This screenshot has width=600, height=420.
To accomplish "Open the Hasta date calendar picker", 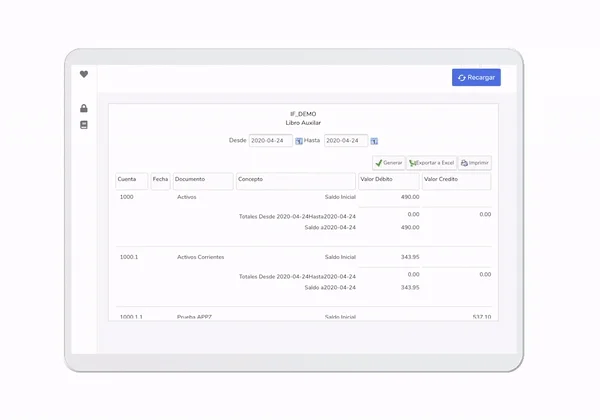I will tap(374, 141).
